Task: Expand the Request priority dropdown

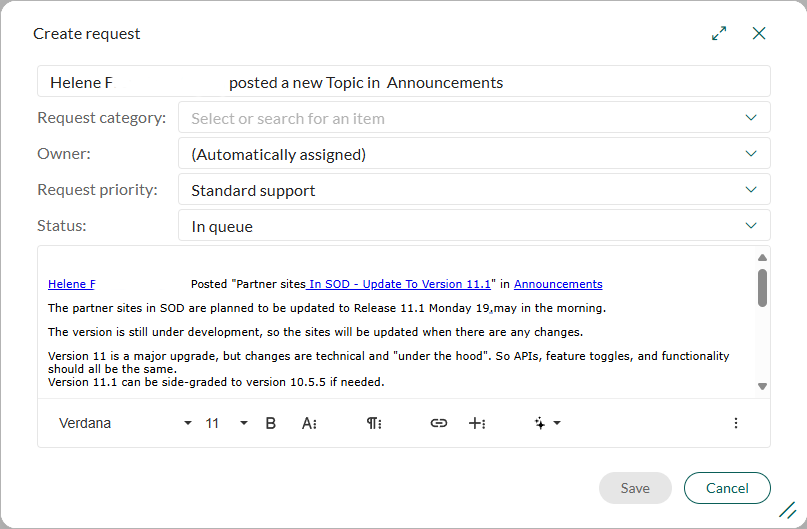Action: click(474, 189)
